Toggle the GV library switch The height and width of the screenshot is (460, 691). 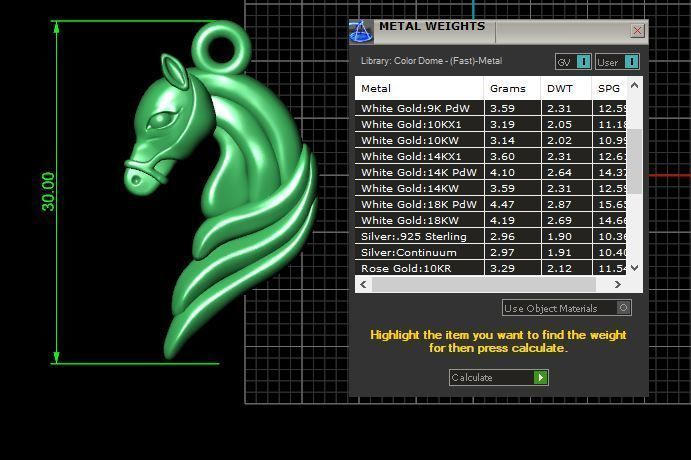point(573,62)
